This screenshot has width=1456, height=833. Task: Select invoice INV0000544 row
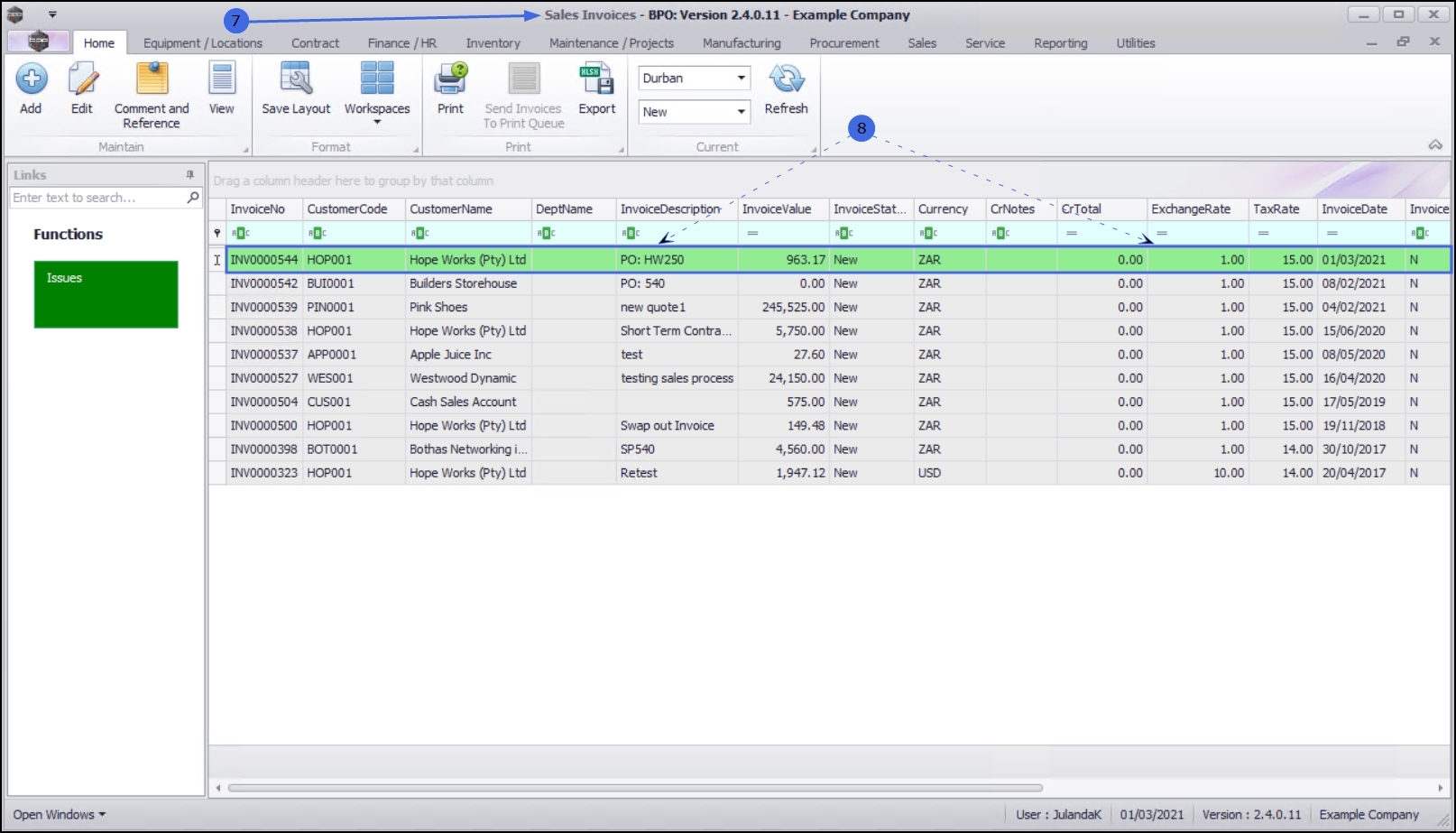[838, 260]
